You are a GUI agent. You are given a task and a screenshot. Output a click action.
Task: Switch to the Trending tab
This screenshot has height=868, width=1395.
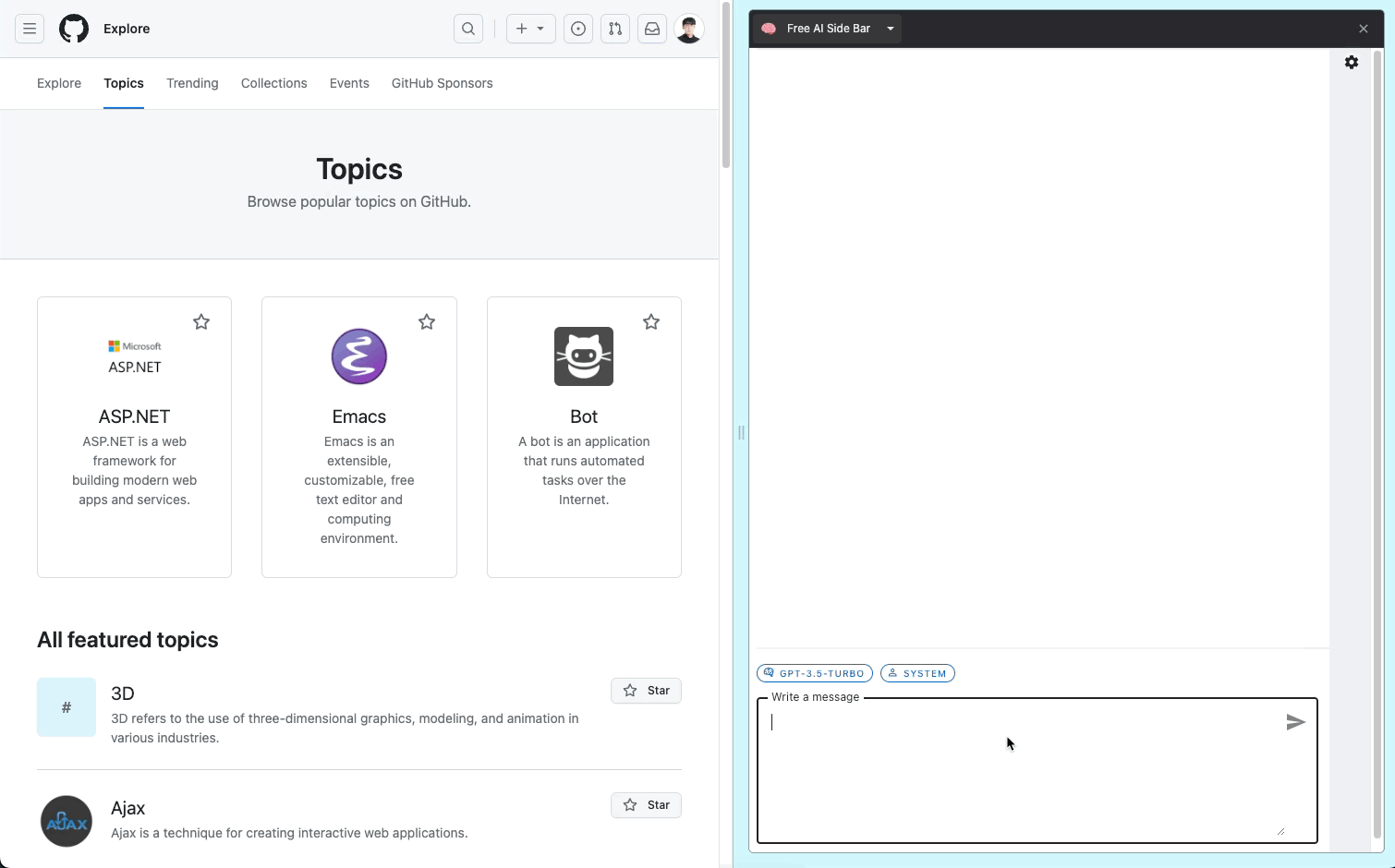[x=192, y=83]
